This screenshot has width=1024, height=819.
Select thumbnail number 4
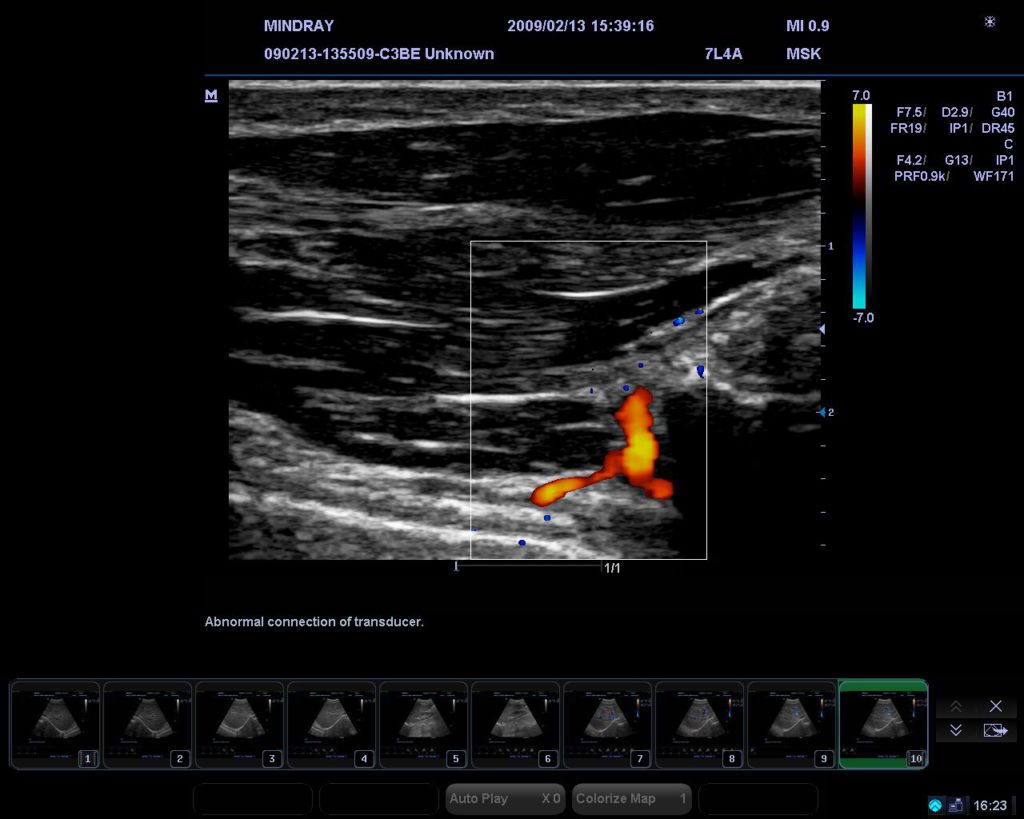click(x=331, y=725)
